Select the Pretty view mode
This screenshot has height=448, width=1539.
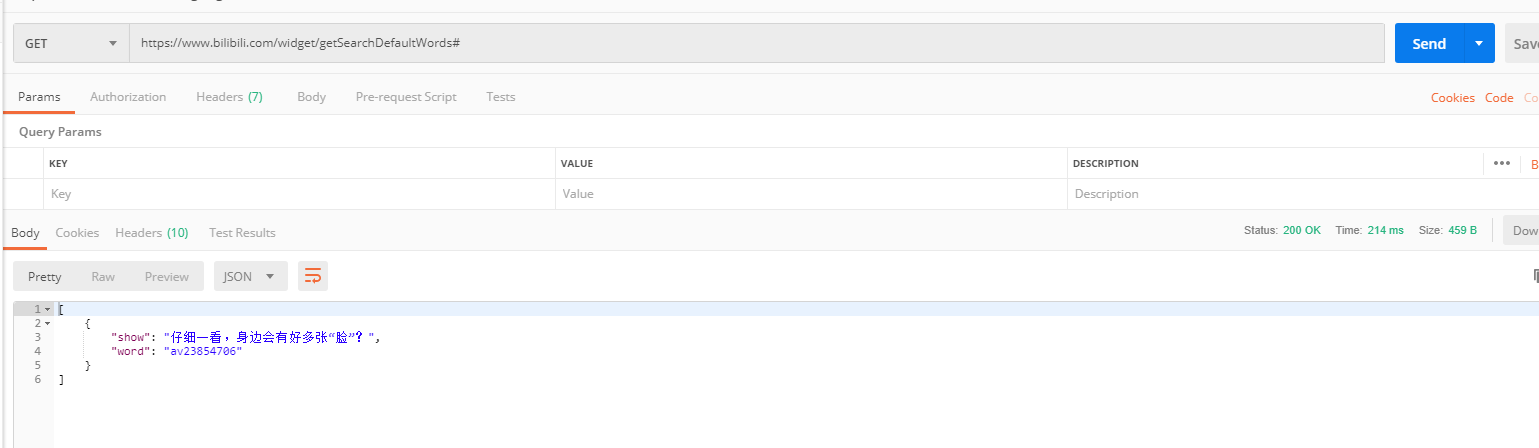(x=45, y=276)
